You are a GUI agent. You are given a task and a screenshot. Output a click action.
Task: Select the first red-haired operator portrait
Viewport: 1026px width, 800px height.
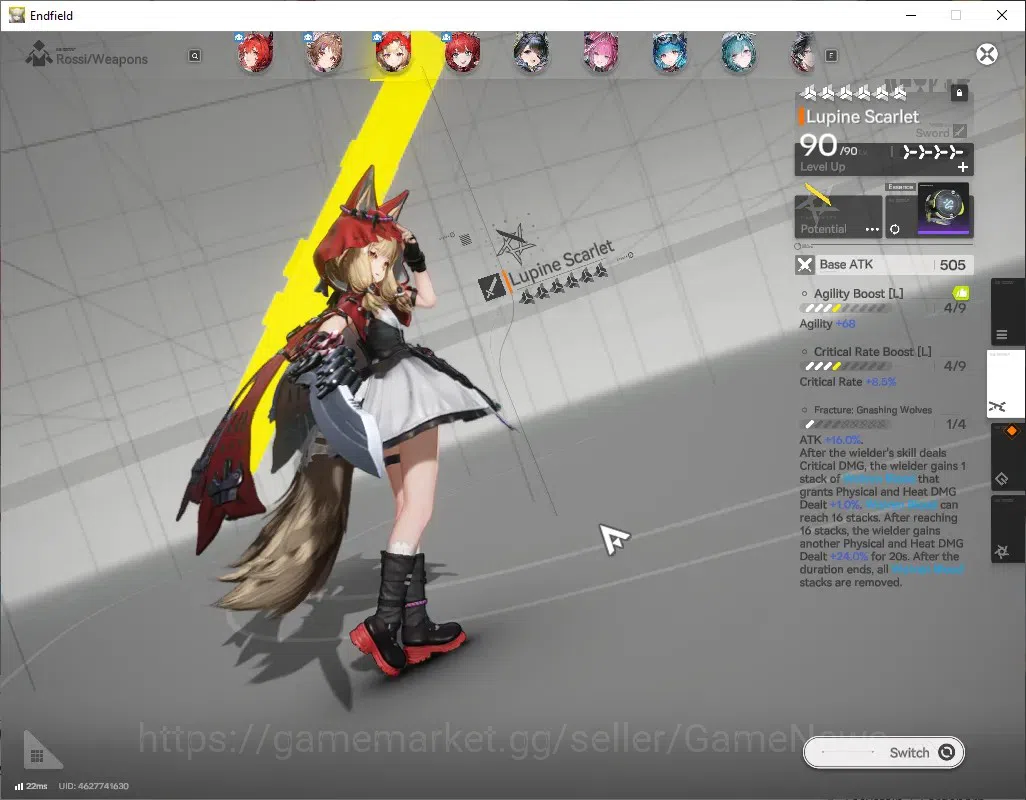[x=255, y=52]
